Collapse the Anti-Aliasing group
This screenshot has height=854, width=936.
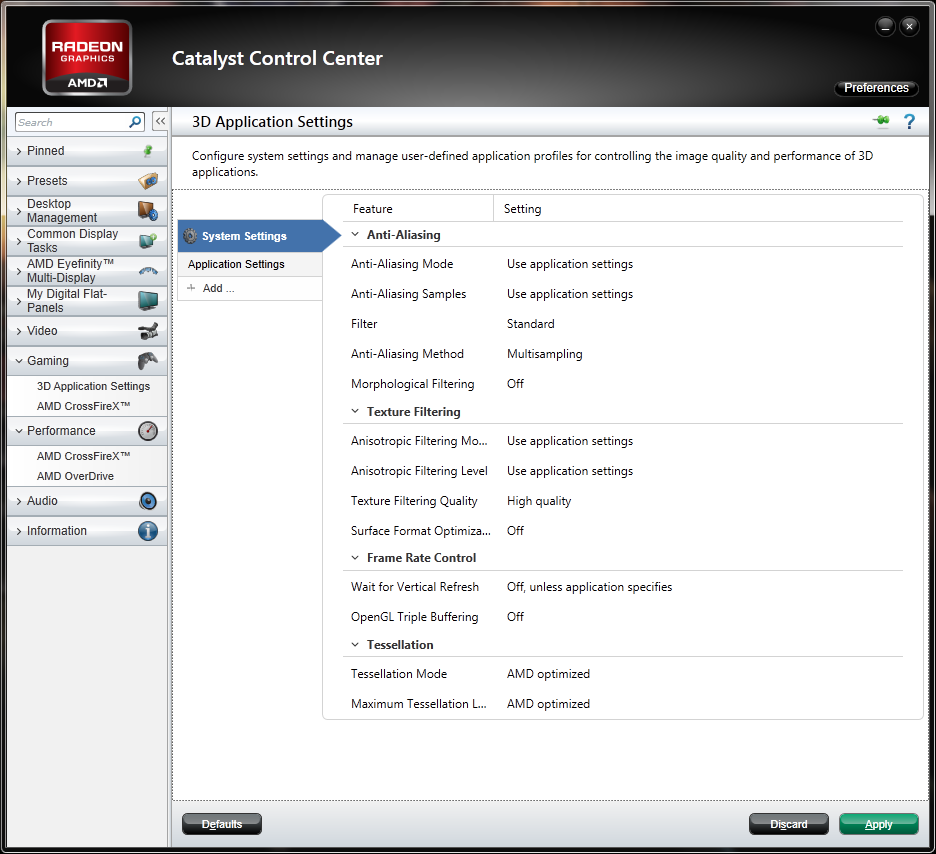click(x=355, y=235)
